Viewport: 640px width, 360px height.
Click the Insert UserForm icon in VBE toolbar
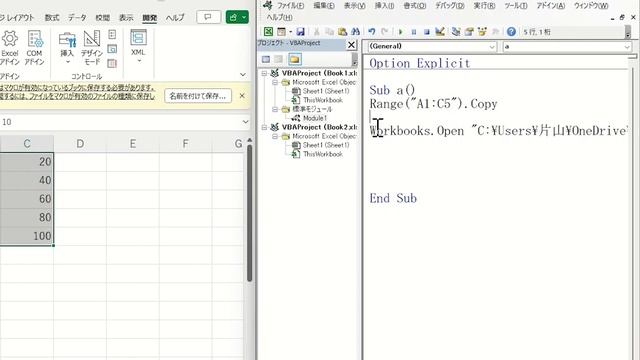[281, 31]
